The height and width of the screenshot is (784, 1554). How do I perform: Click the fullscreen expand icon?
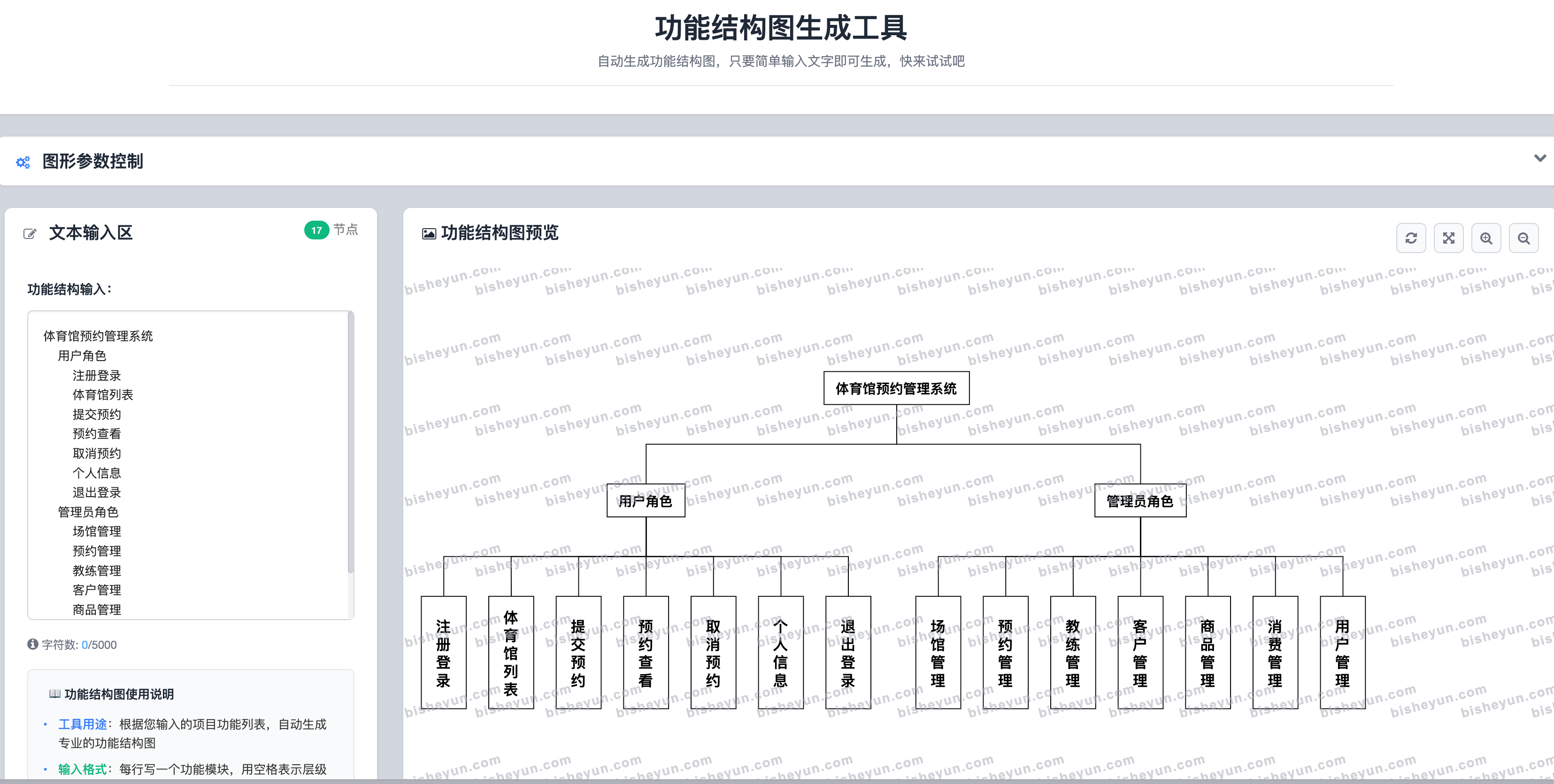pyautogui.click(x=1448, y=238)
